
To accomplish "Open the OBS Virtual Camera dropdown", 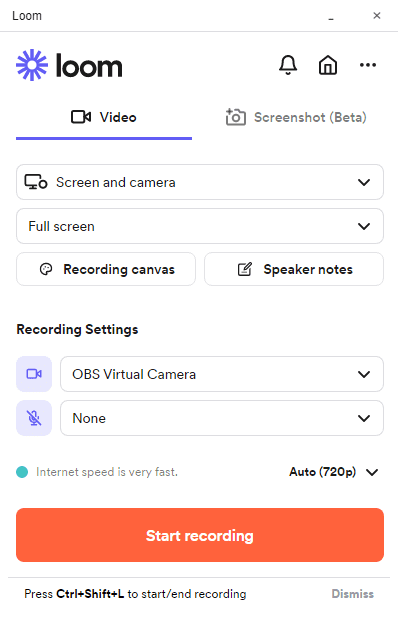I will click(x=222, y=374).
